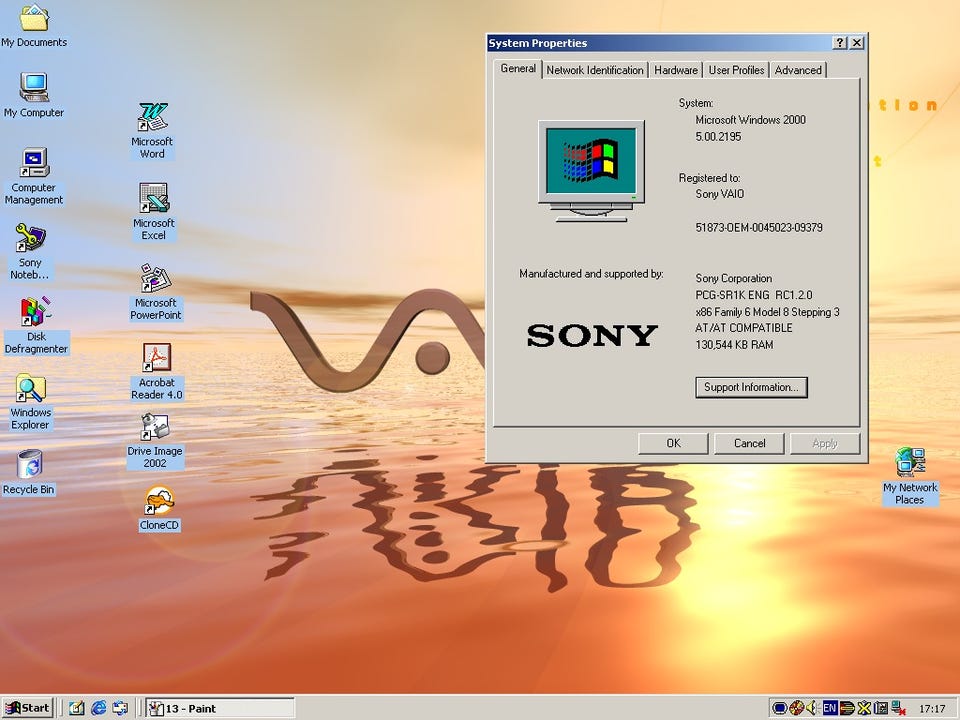Click the 'Registered to:' label
960x720 pixels.
(710, 178)
